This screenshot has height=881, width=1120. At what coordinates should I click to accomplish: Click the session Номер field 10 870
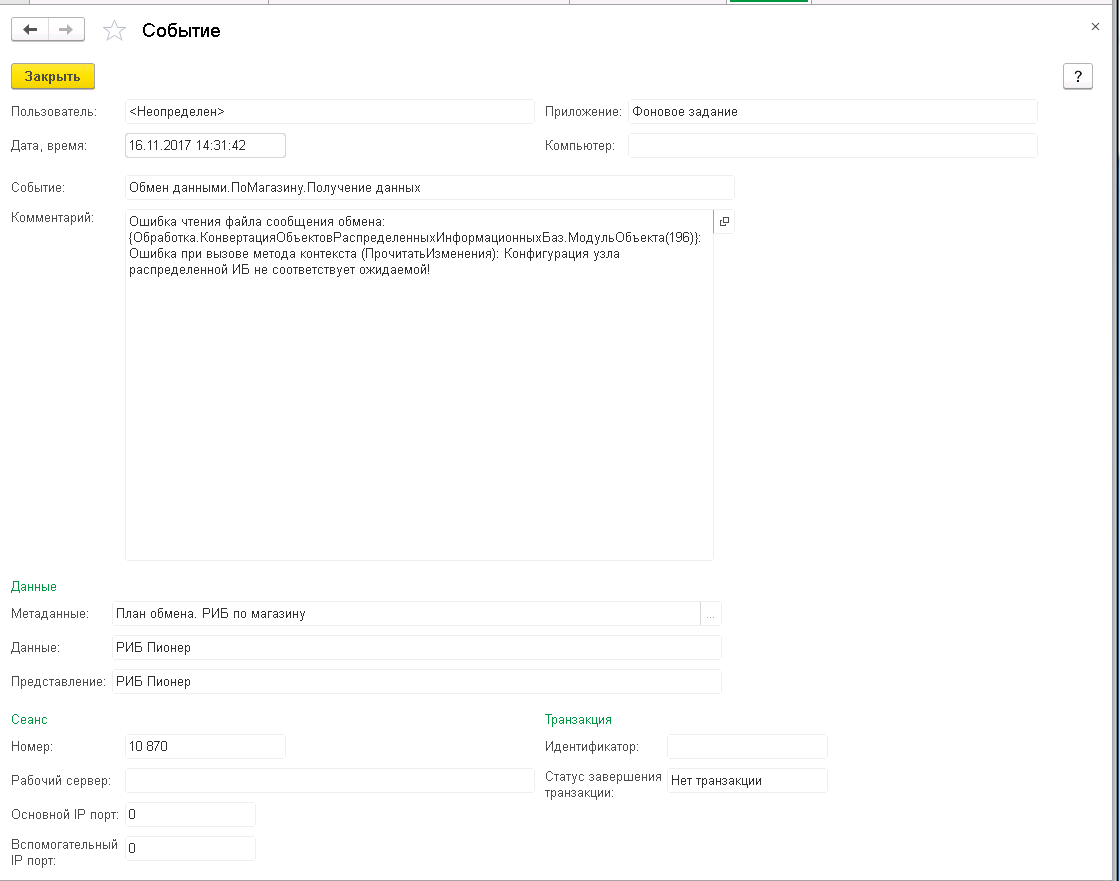click(x=205, y=747)
